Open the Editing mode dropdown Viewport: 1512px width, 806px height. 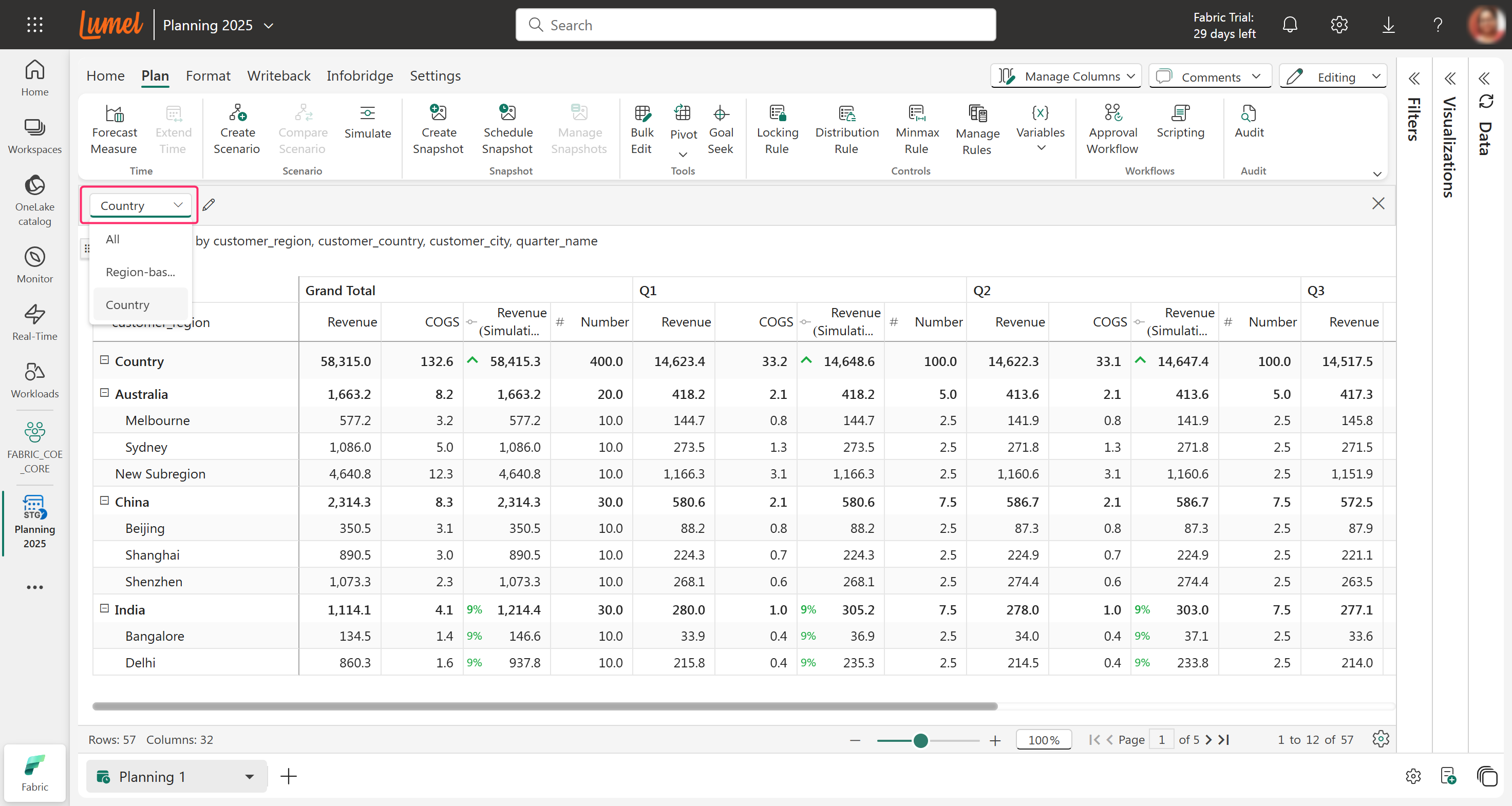point(1332,77)
